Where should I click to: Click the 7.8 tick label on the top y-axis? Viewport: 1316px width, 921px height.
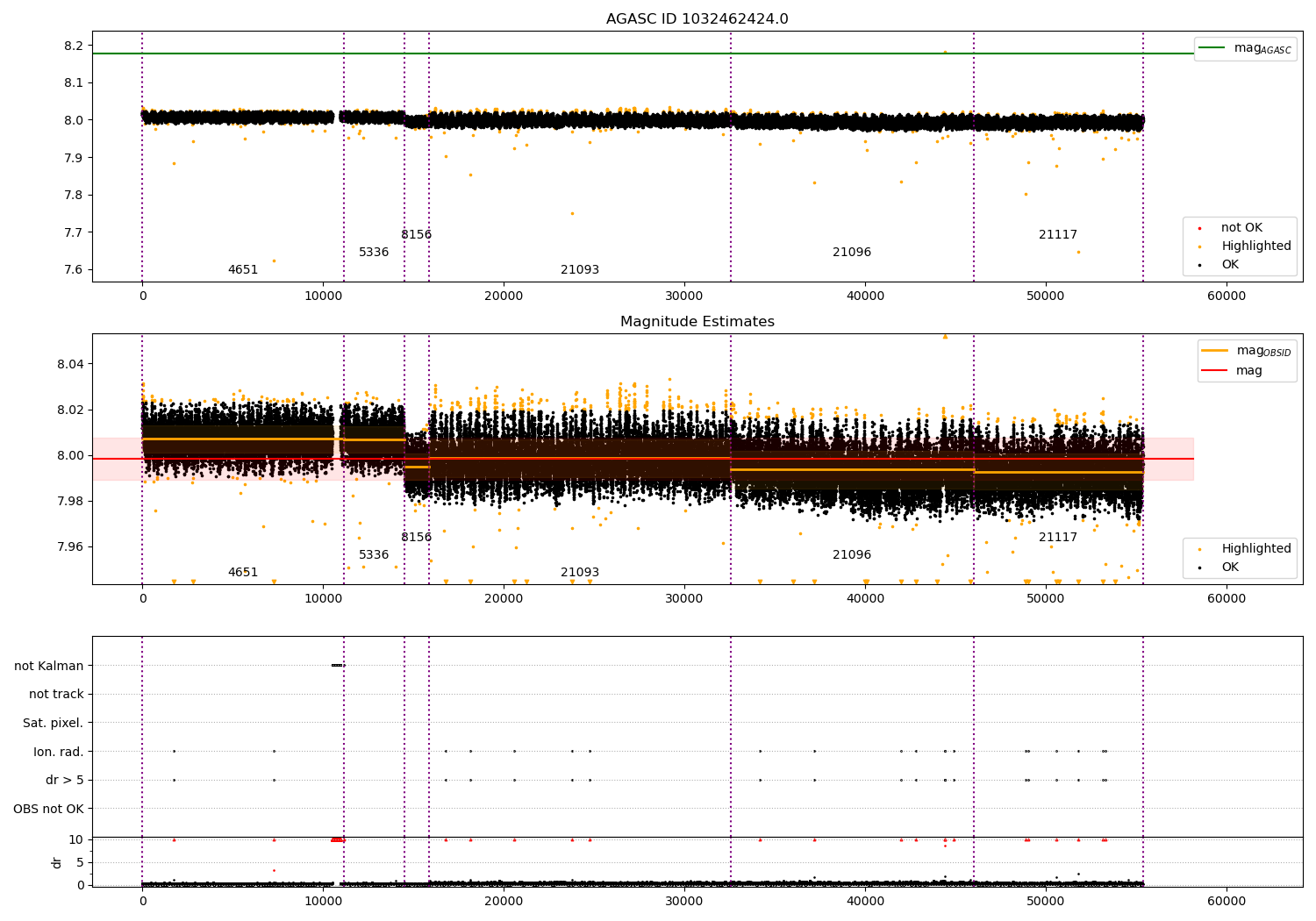(74, 196)
